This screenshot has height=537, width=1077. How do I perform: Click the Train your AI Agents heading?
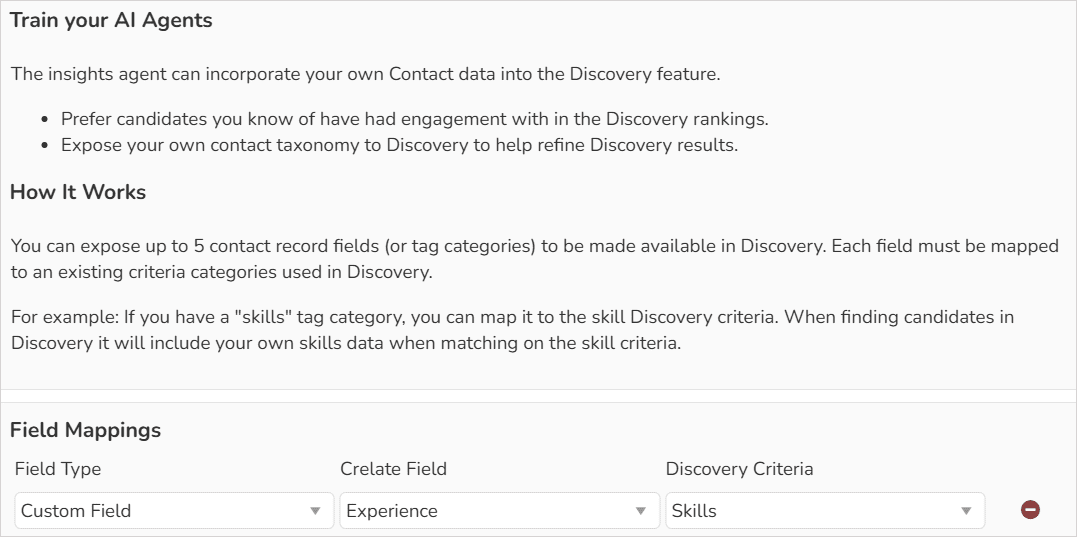[x=111, y=21]
